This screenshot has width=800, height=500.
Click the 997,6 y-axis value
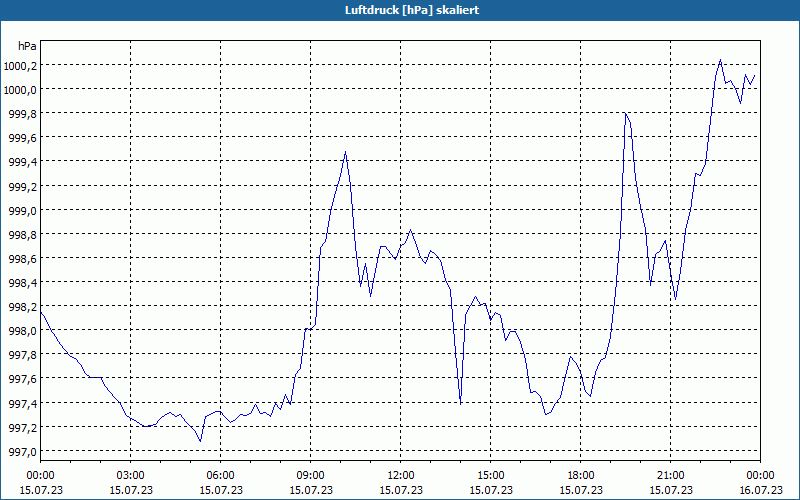point(23,379)
